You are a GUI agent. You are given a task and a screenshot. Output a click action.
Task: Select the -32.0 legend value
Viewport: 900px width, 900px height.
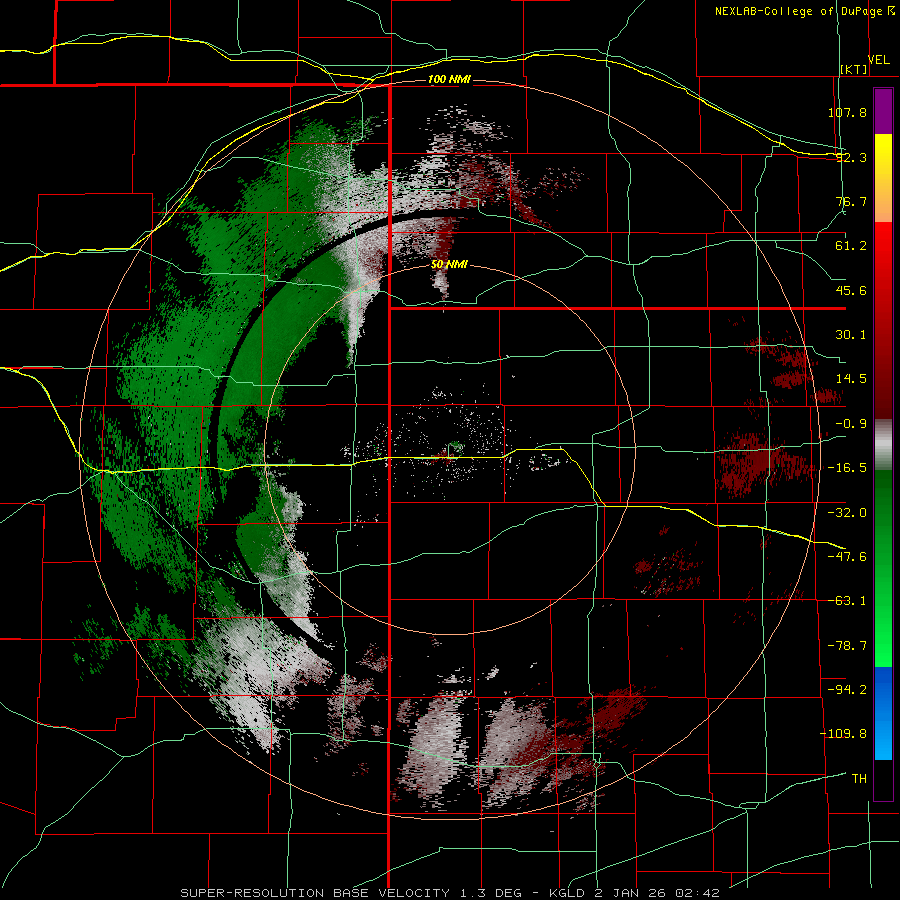[x=847, y=513]
